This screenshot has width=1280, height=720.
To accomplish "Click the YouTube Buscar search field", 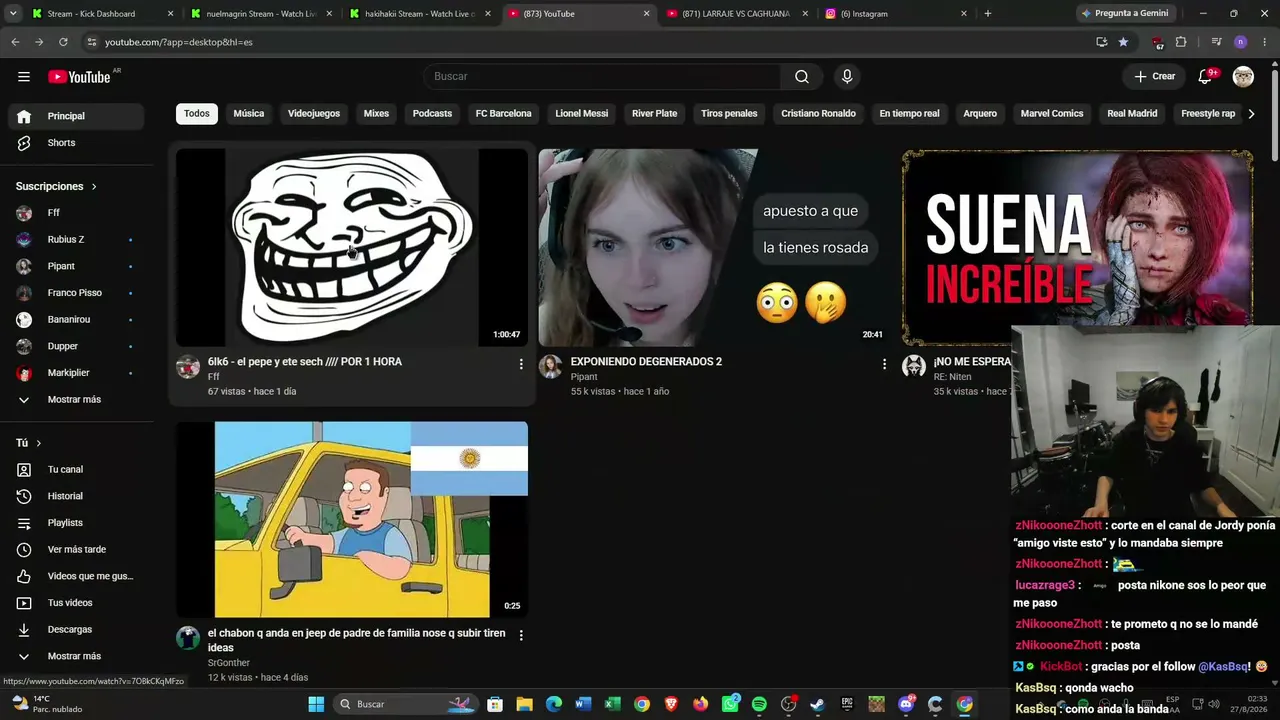I will 604,77.
